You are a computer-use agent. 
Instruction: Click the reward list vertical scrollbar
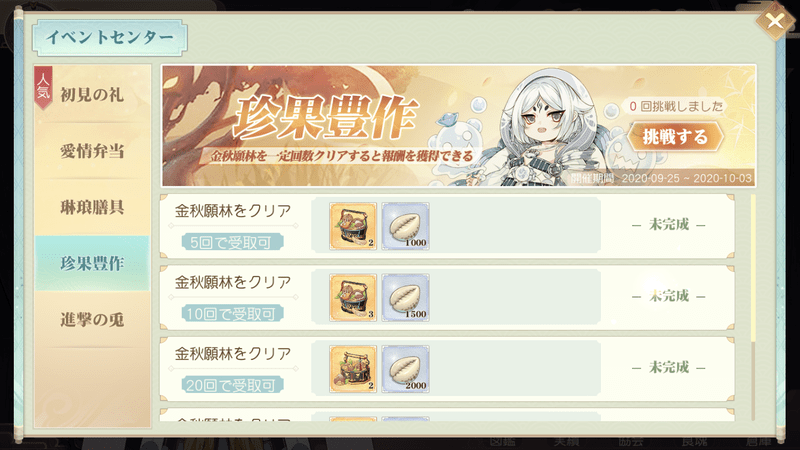753,306
